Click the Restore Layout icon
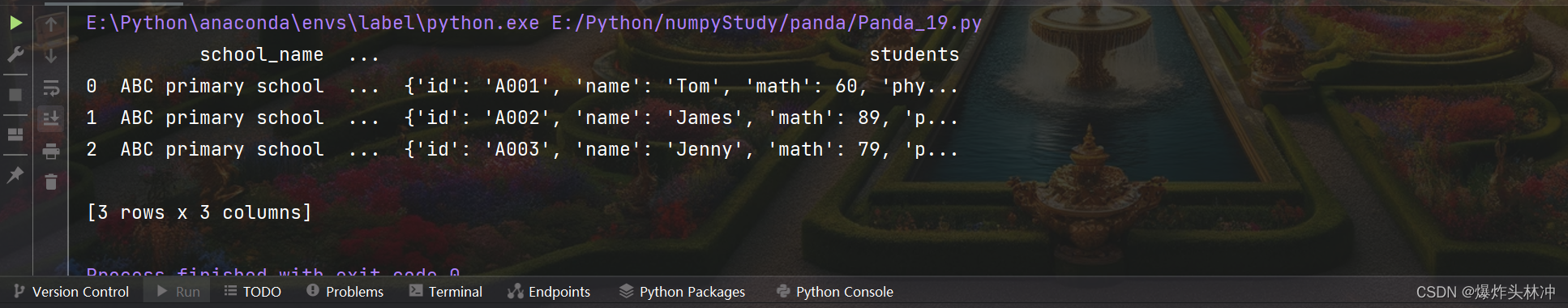 (x=15, y=135)
